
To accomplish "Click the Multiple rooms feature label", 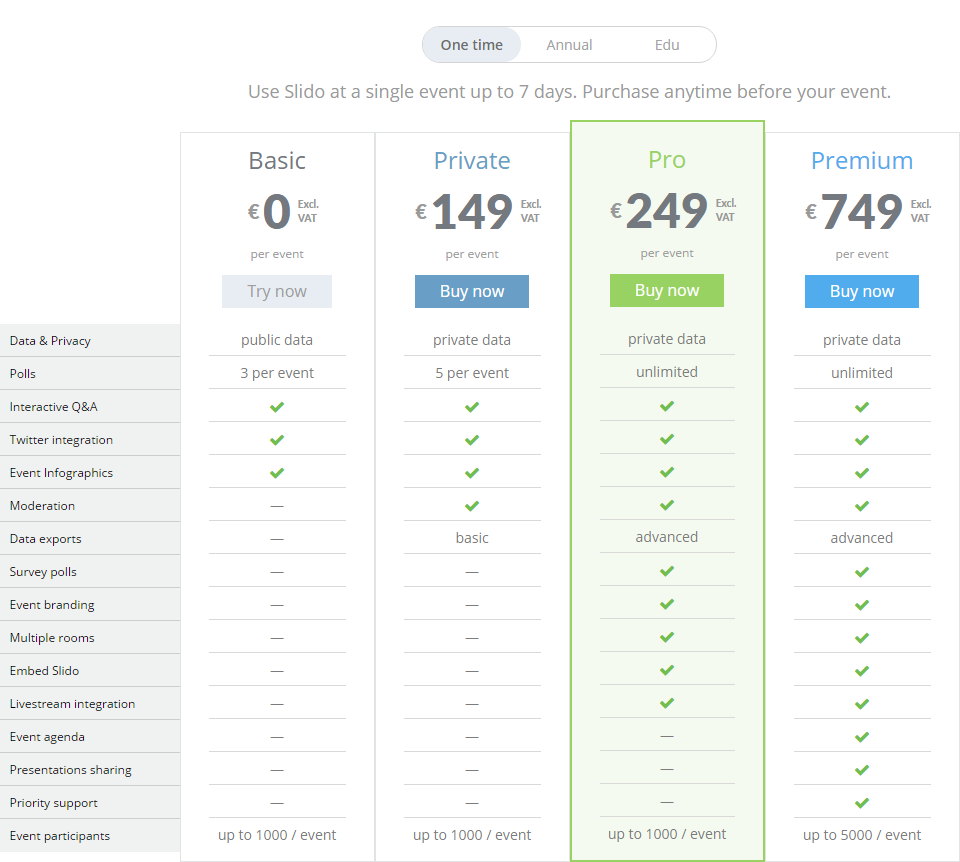I will (x=52, y=638).
